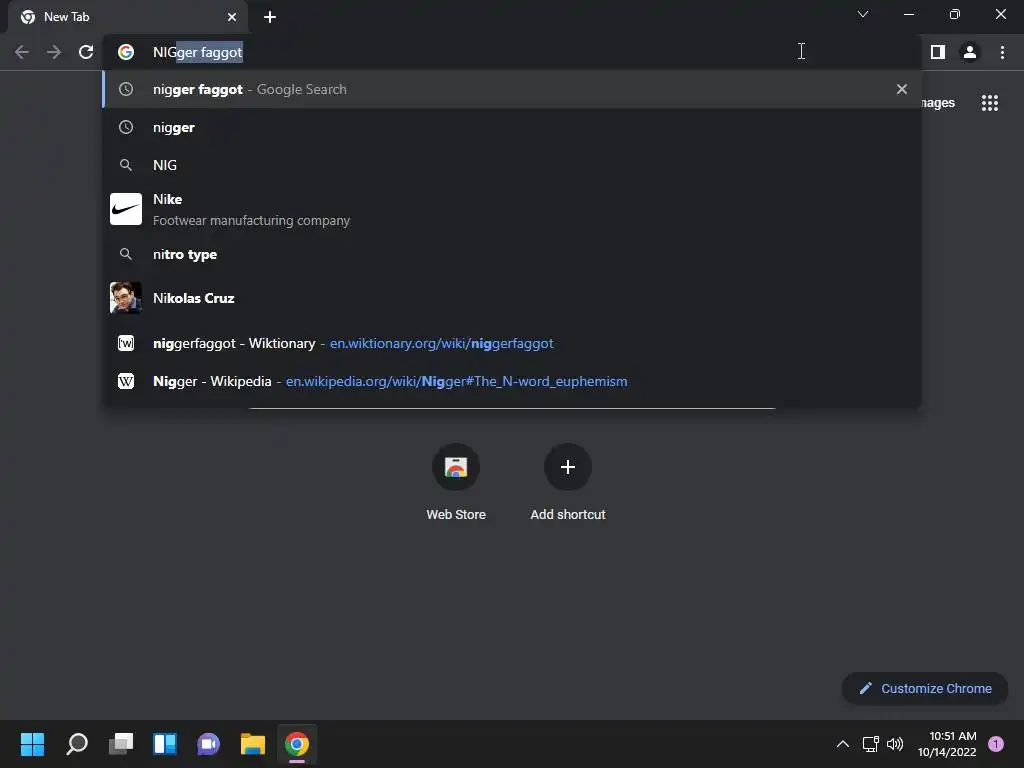Image resolution: width=1024 pixels, height=768 pixels.
Task: Open the Chrome three-dot menu
Action: (1002, 52)
